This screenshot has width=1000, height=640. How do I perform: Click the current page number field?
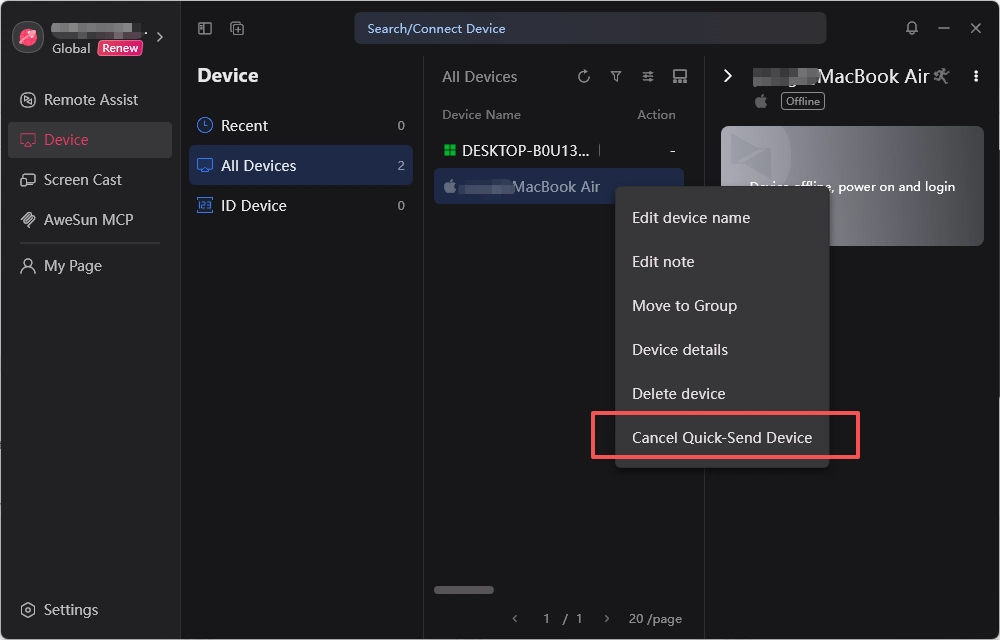click(x=547, y=619)
